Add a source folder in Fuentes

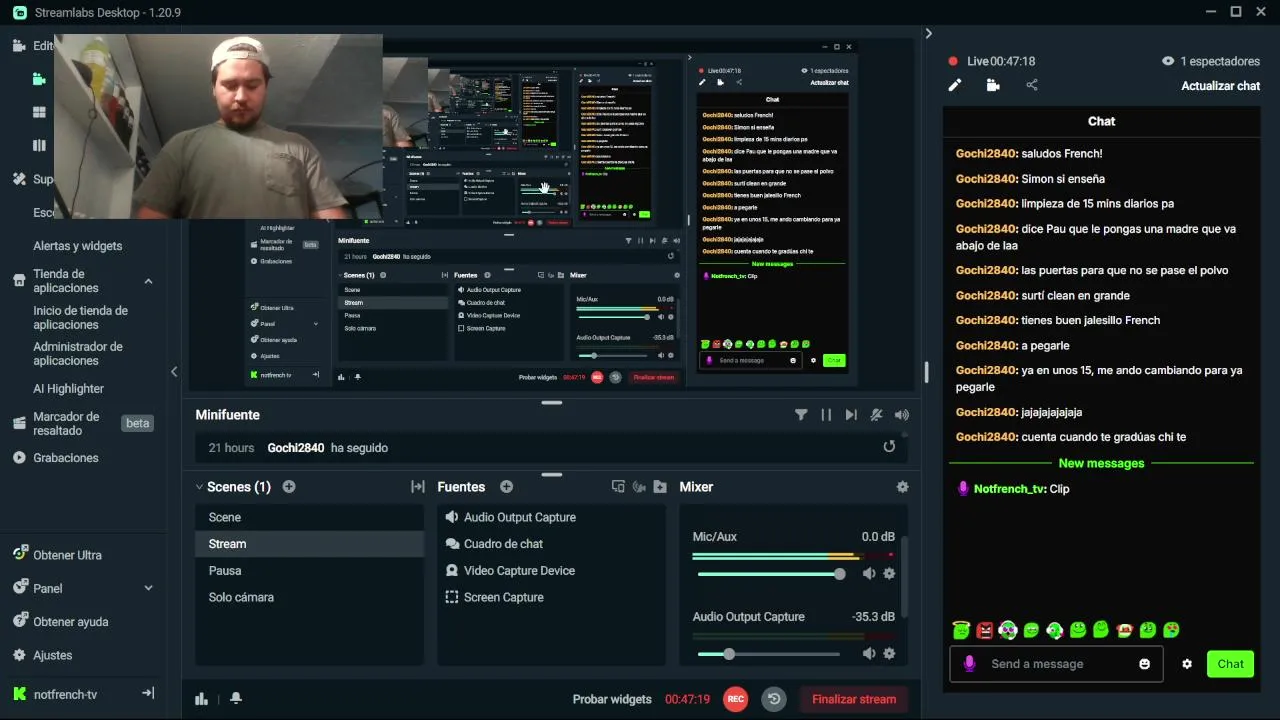660,487
